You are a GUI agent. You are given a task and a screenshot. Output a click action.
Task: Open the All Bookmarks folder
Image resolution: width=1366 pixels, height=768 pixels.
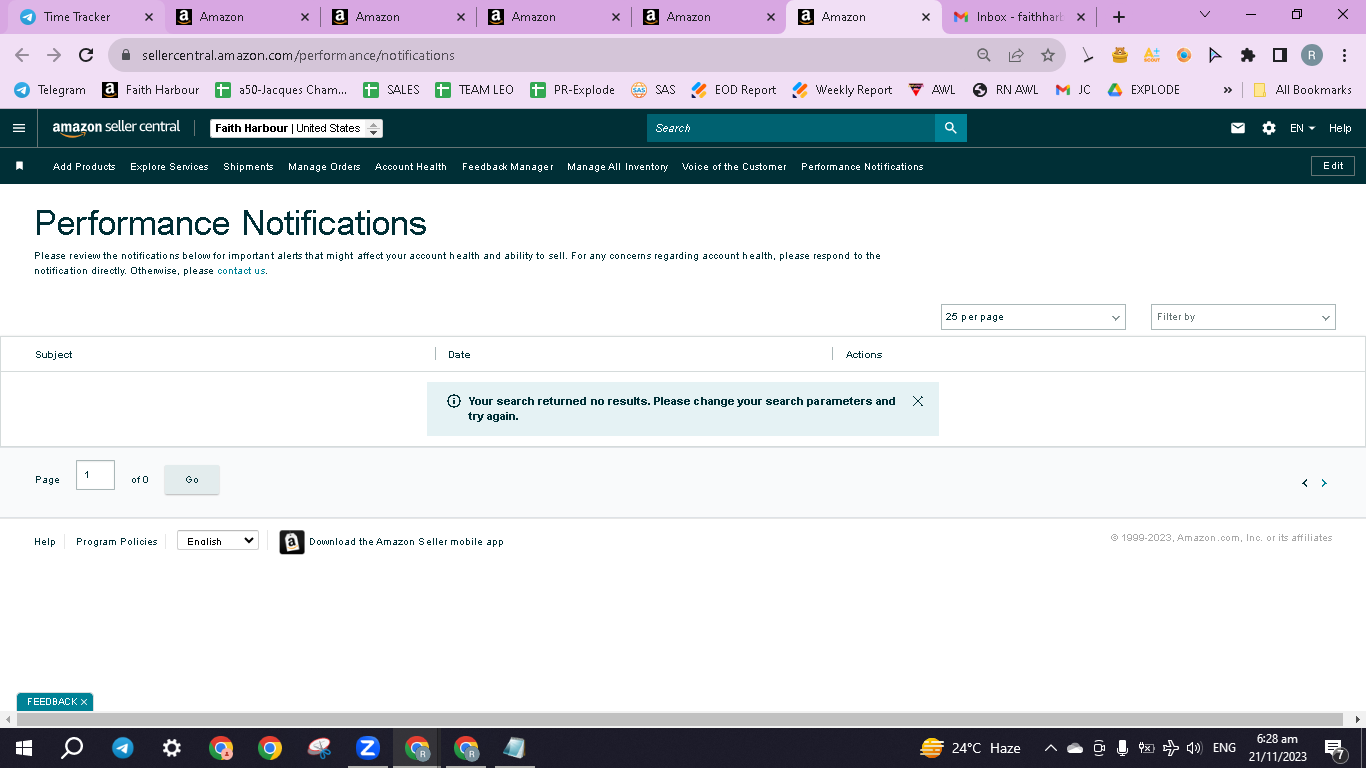click(x=1302, y=90)
